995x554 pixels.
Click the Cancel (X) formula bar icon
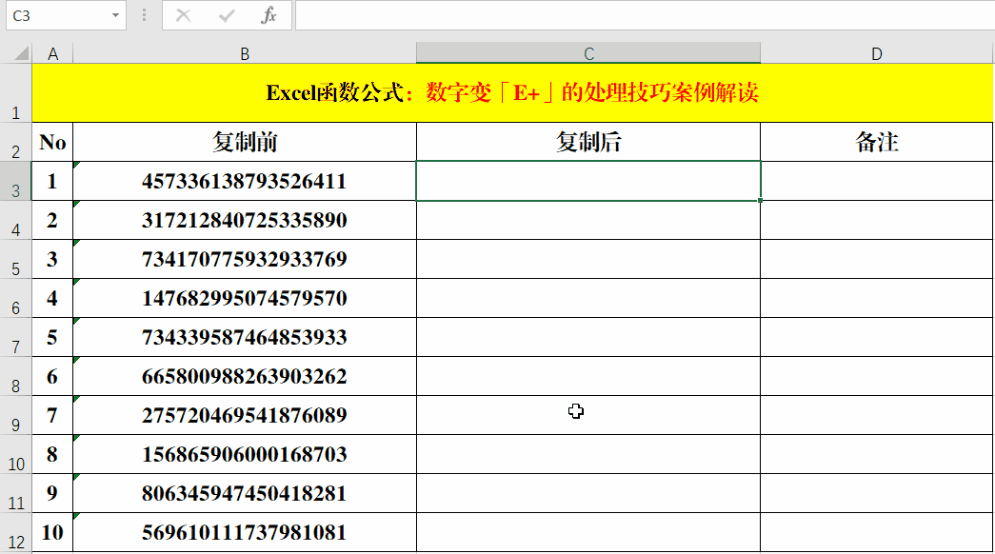[x=183, y=15]
